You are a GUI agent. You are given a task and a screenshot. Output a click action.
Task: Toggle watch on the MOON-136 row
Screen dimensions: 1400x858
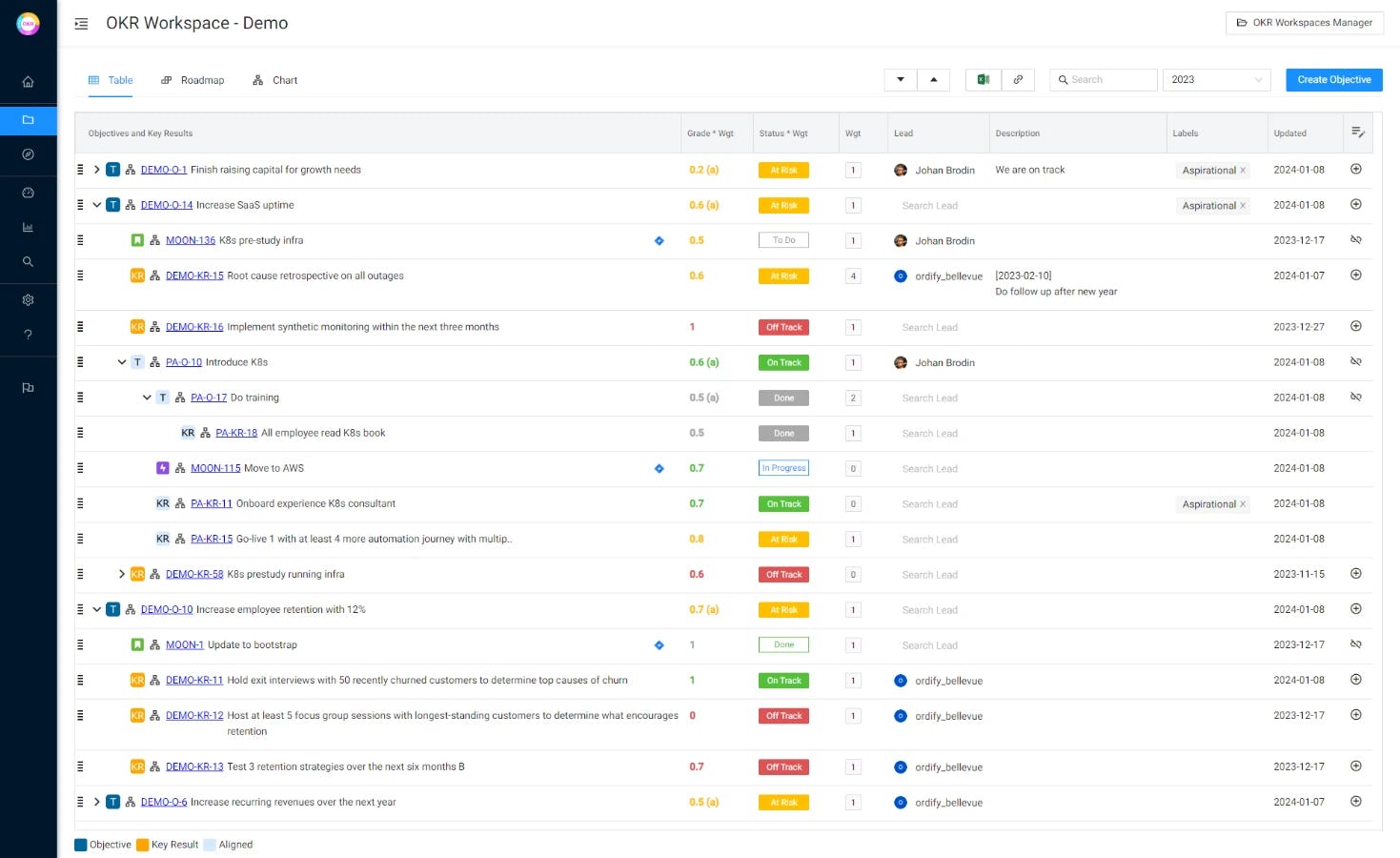click(x=1355, y=239)
